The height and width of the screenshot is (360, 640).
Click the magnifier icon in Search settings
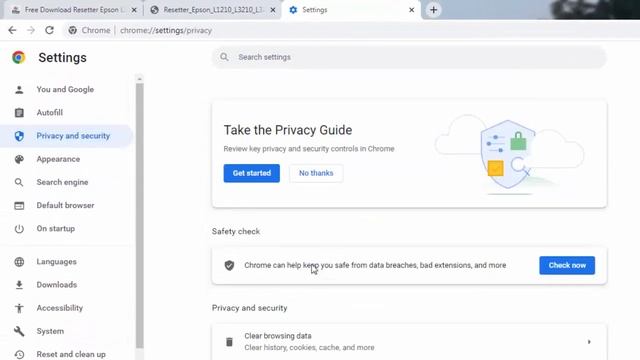coord(224,57)
